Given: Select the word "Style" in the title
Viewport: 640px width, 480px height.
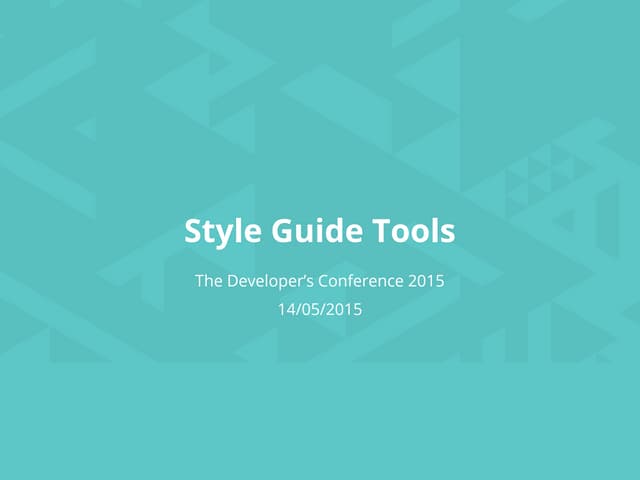Looking at the screenshot, I should 214,231.
